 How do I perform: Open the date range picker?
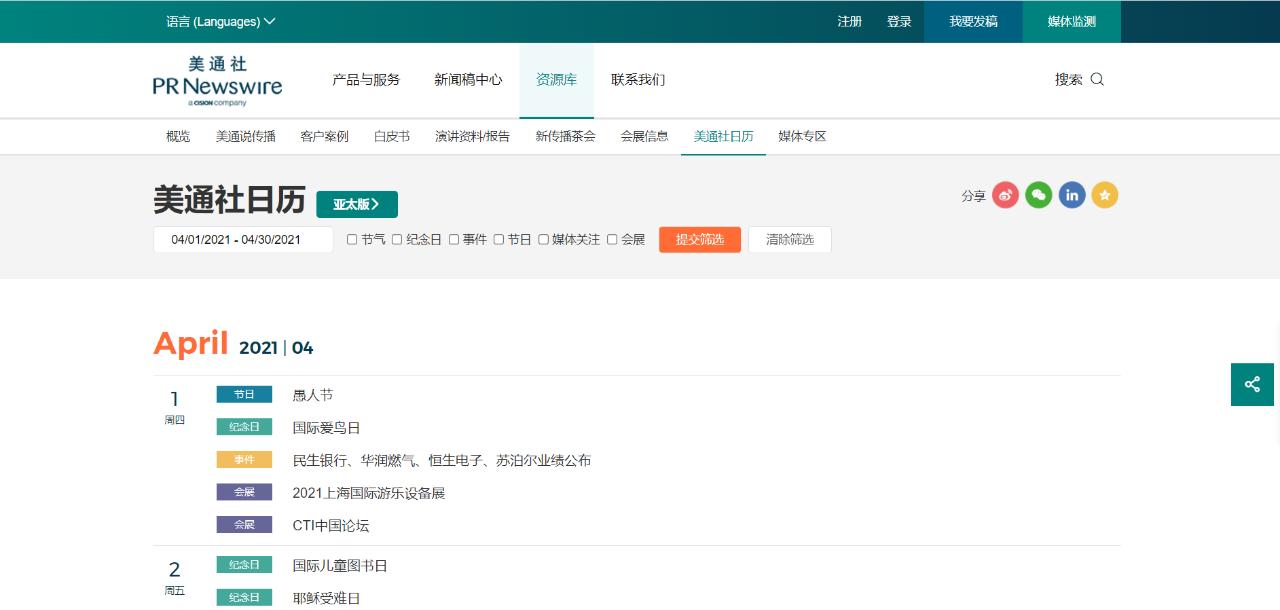point(242,239)
